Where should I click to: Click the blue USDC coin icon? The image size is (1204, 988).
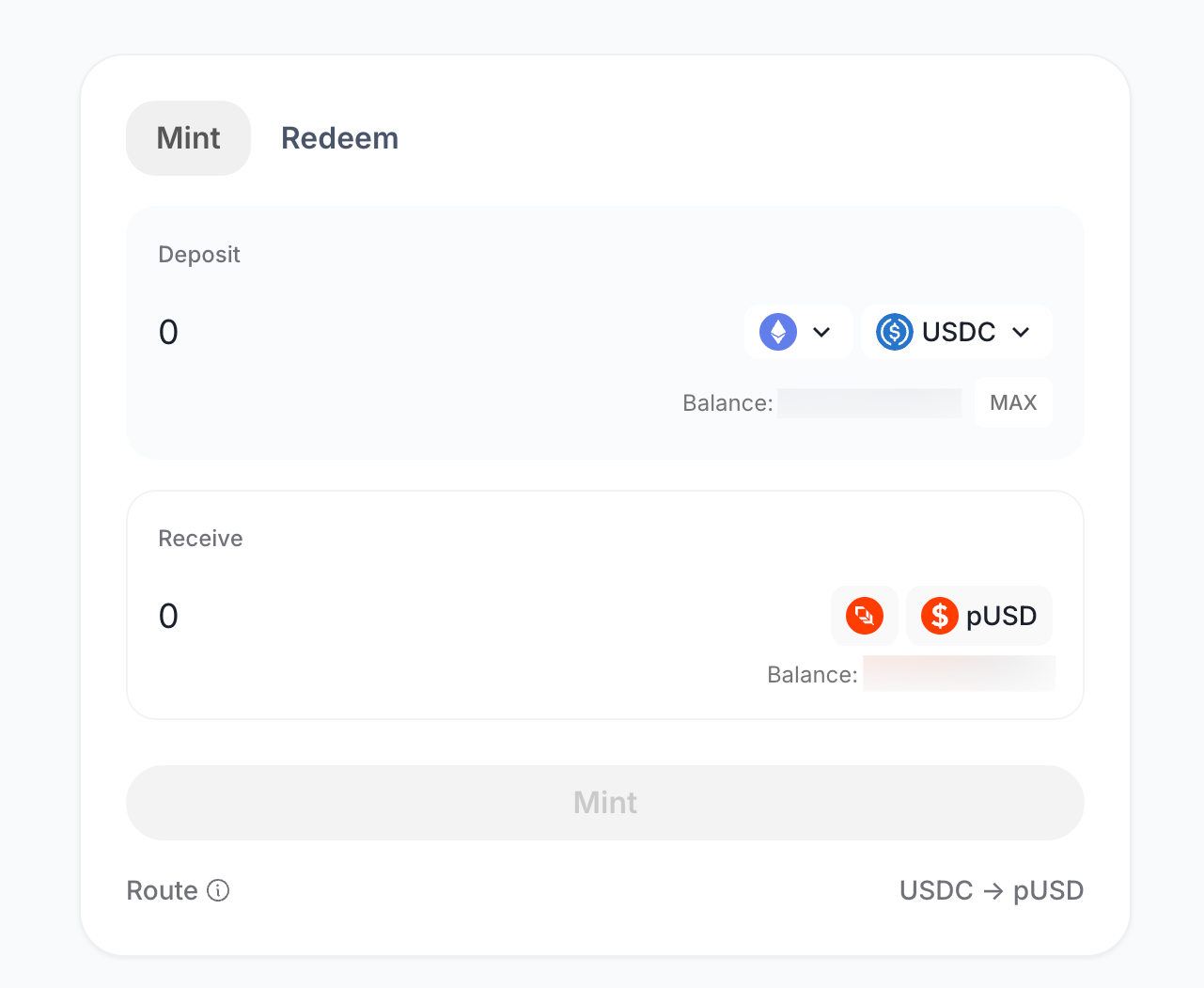894,332
